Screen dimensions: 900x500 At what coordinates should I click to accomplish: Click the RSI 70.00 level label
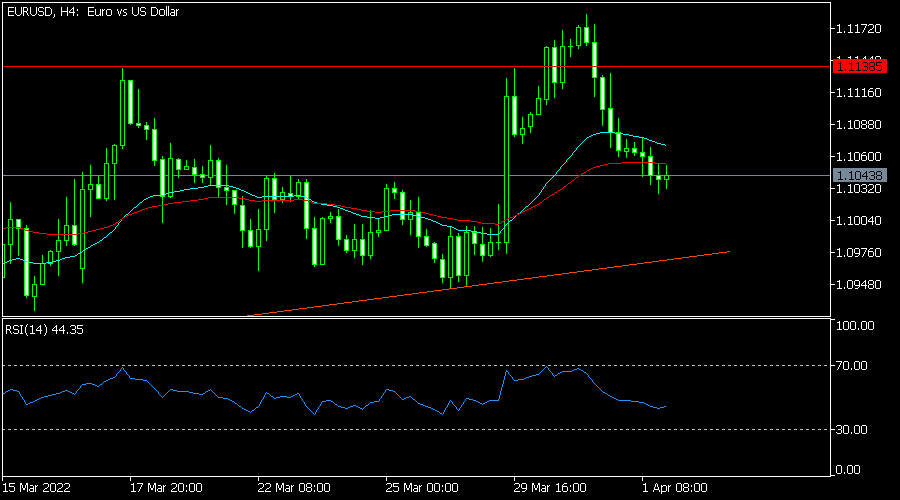(x=852, y=366)
